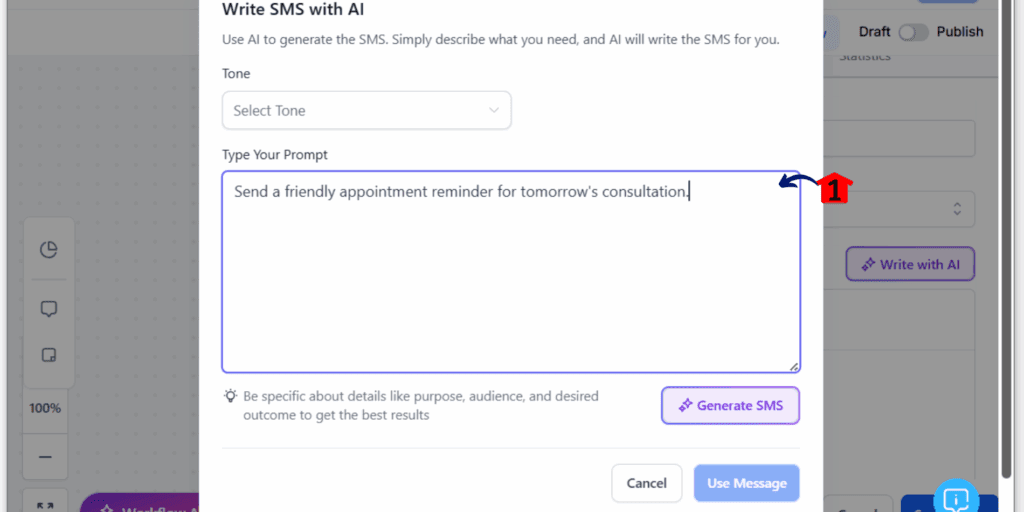Toggle the Draft/Publish switch

tap(913, 32)
